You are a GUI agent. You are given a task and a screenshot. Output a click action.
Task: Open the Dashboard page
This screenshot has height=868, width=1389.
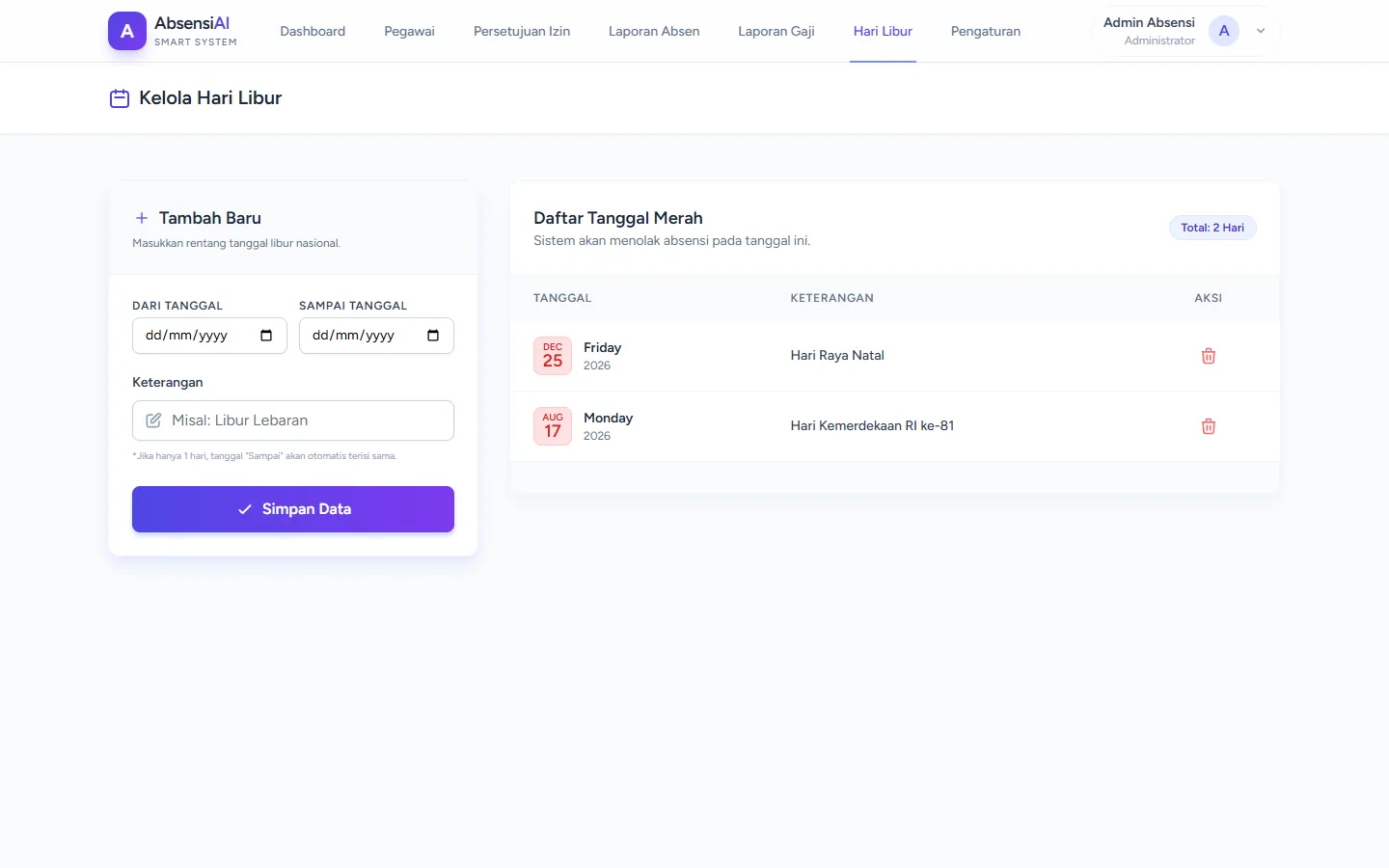coord(313,31)
